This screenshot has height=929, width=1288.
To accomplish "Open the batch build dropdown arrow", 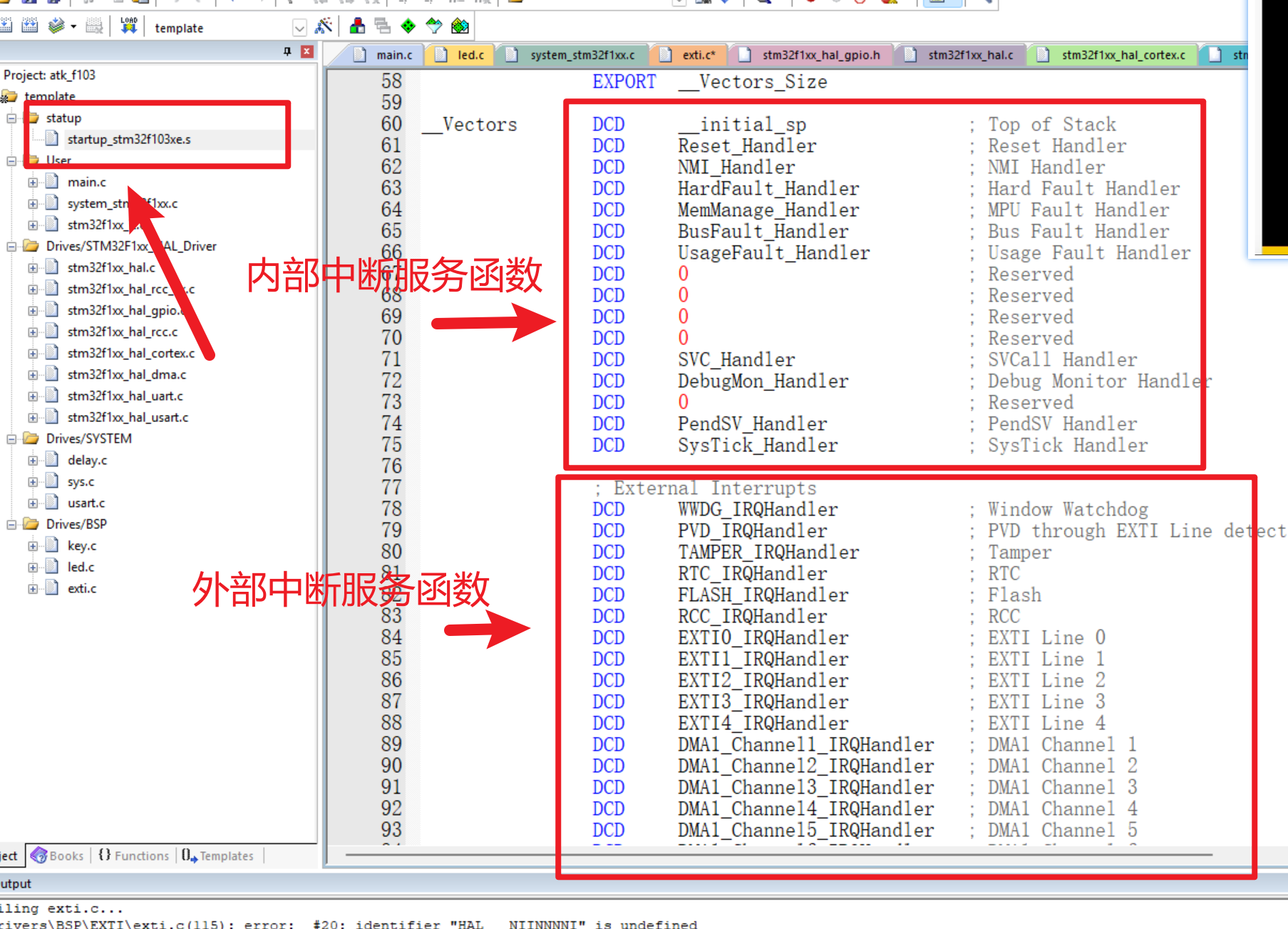I will click(x=73, y=27).
